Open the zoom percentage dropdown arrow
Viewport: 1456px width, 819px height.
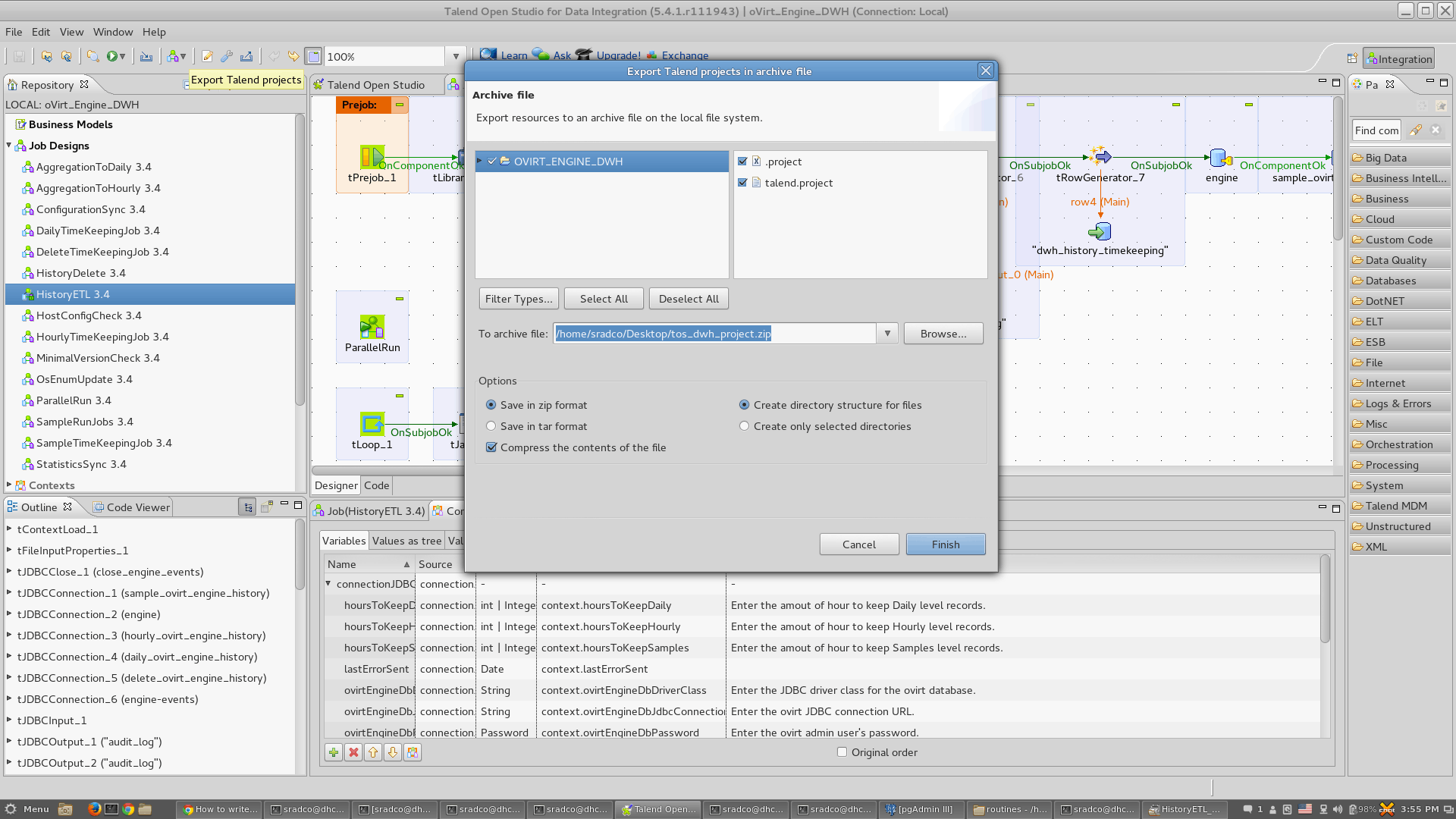point(456,57)
